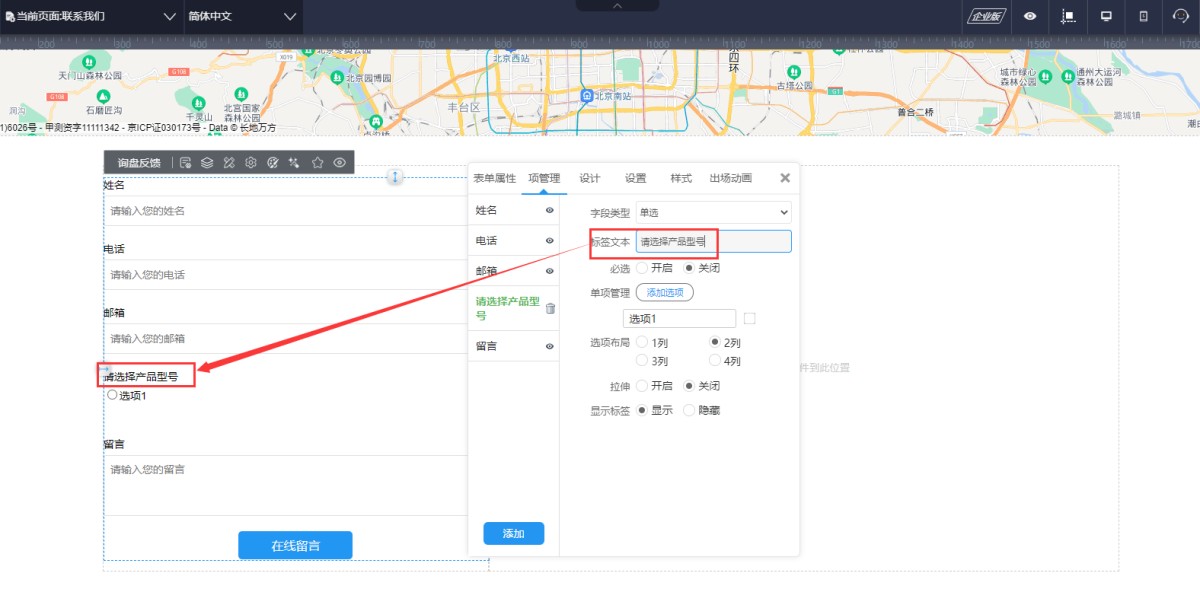Image resolution: width=1200 pixels, height=589 pixels.
Task: Open the 出场动画 tab
Action: pos(730,178)
